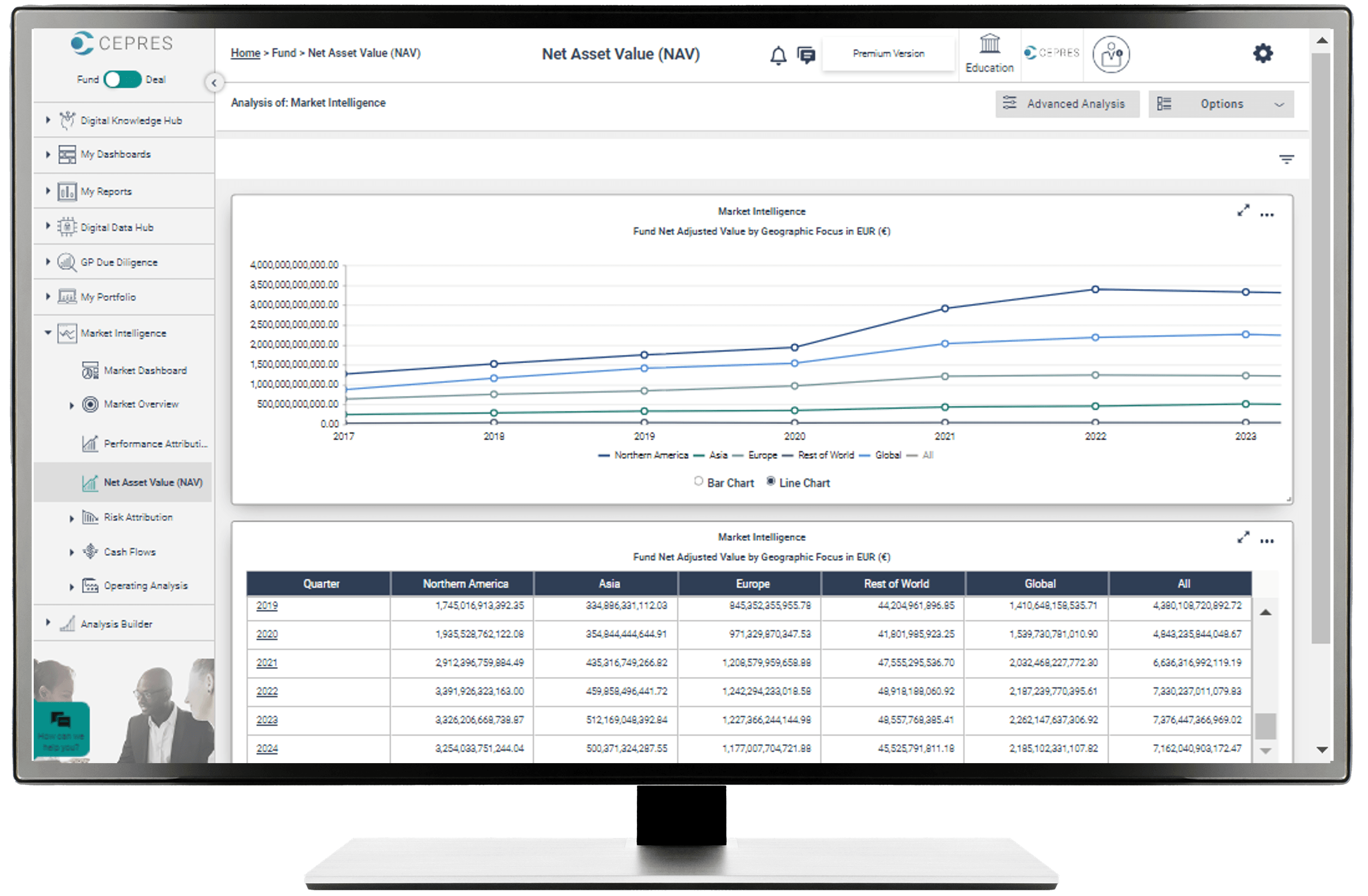Click the Risk Attribution icon
1368x896 pixels.
(x=90, y=517)
